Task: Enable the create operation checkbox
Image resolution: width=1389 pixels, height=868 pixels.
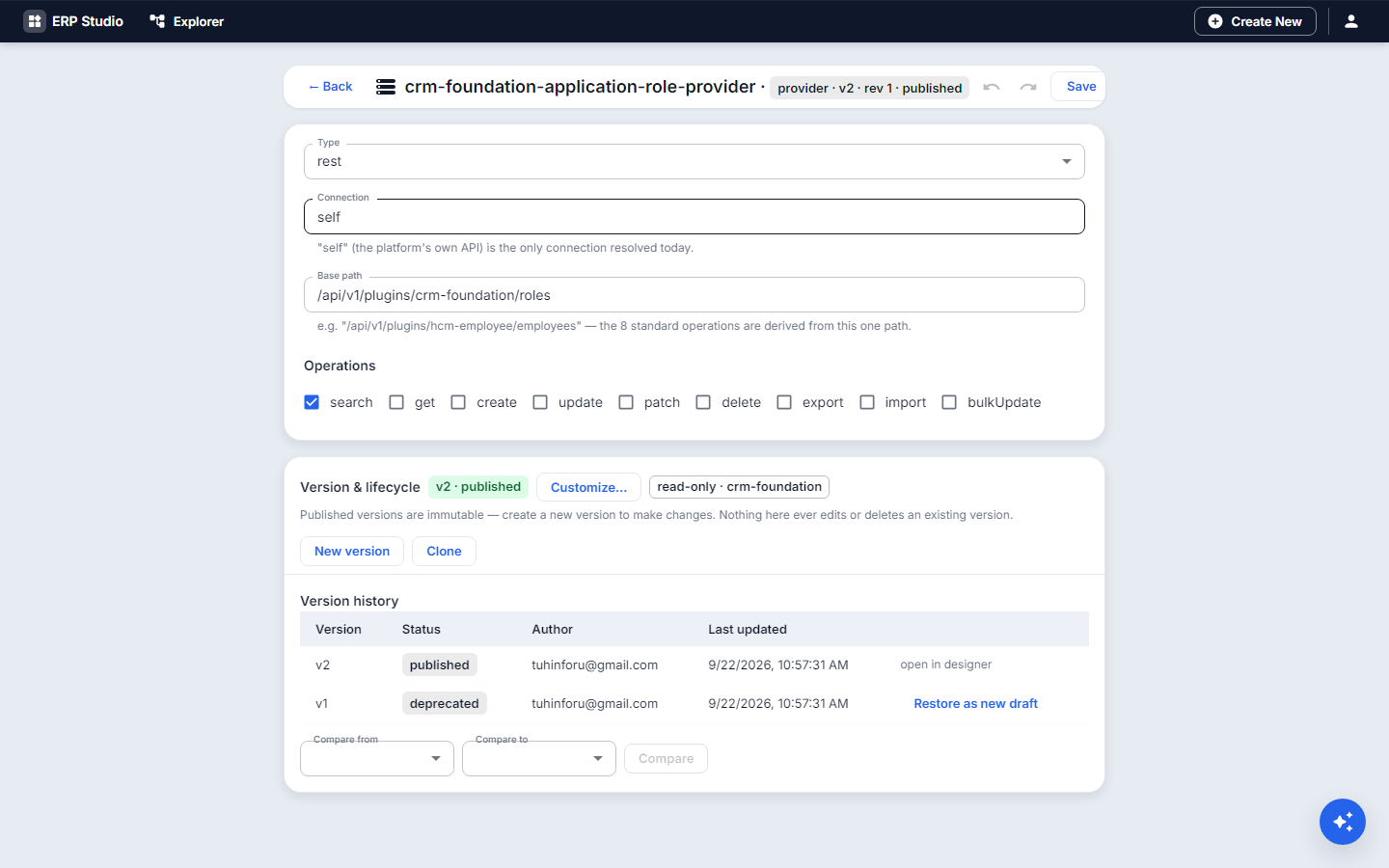Action: tap(458, 402)
